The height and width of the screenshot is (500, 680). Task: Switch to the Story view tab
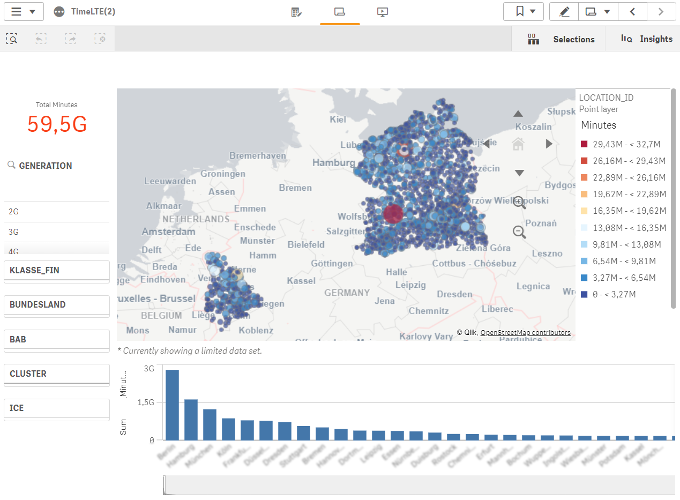[382, 12]
